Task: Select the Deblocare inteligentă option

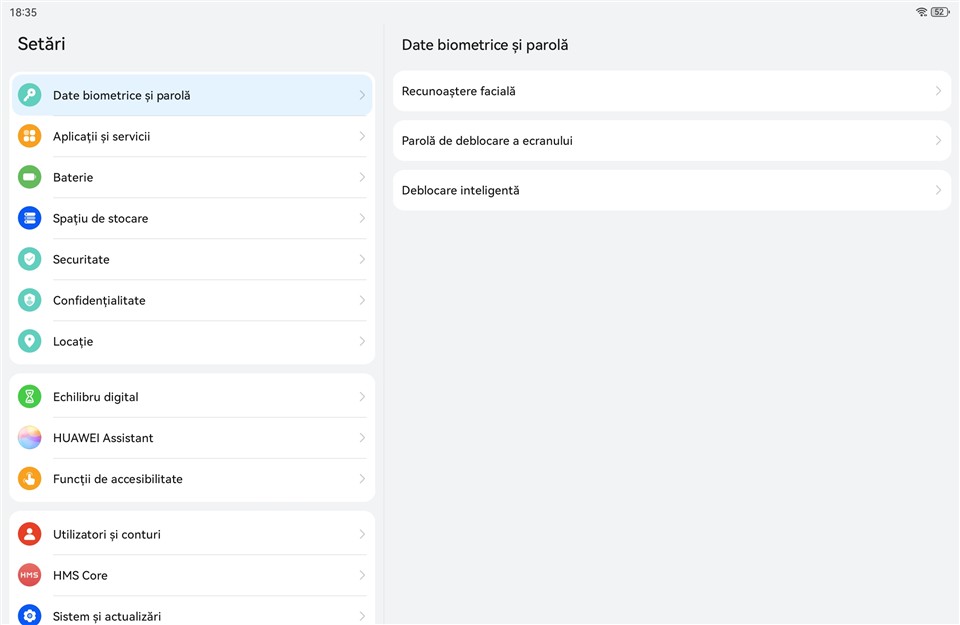Action: [x=461, y=190]
